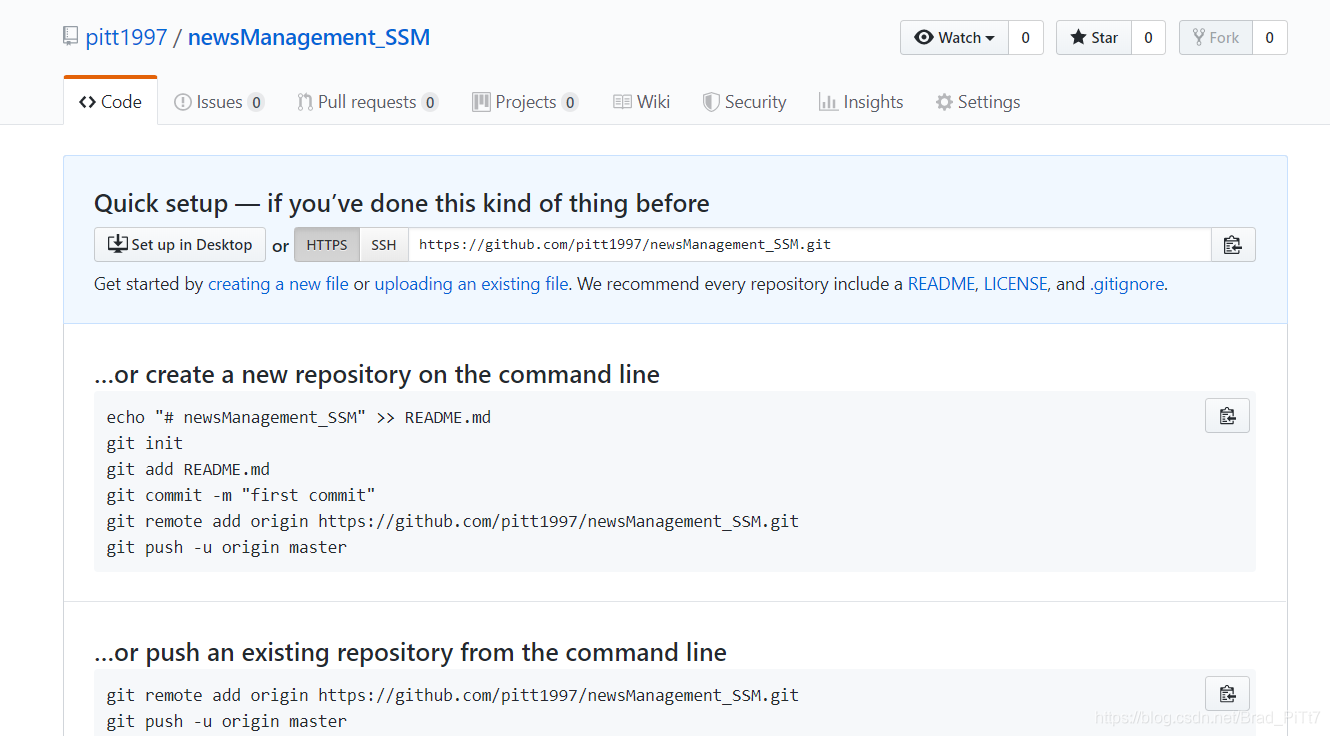Copy the HTTPS repository URL to clipboard
Screen dimensions: 1330x736
coord(1233,245)
